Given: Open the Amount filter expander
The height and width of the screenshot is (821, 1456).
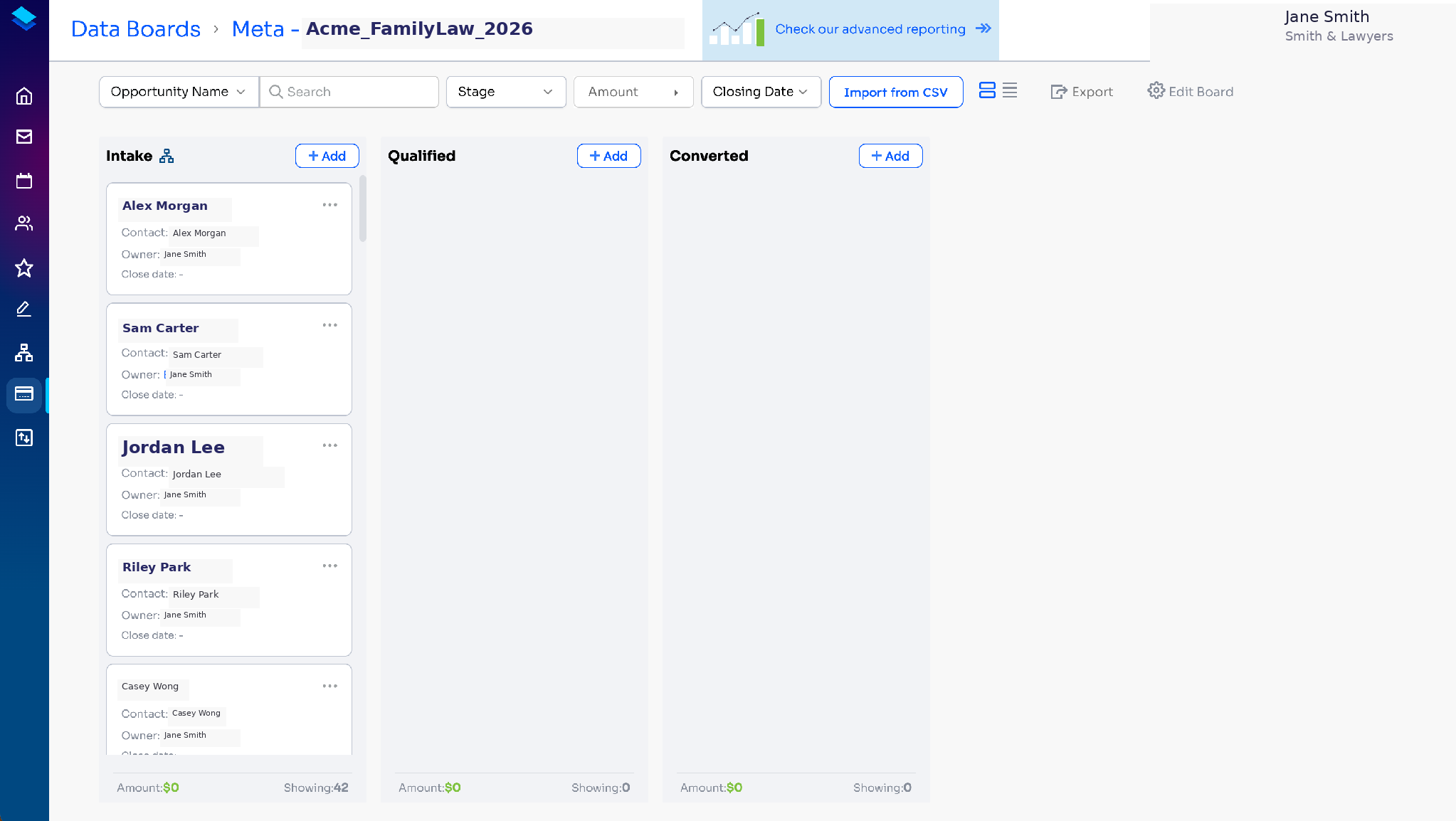Looking at the screenshot, I should [x=633, y=92].
